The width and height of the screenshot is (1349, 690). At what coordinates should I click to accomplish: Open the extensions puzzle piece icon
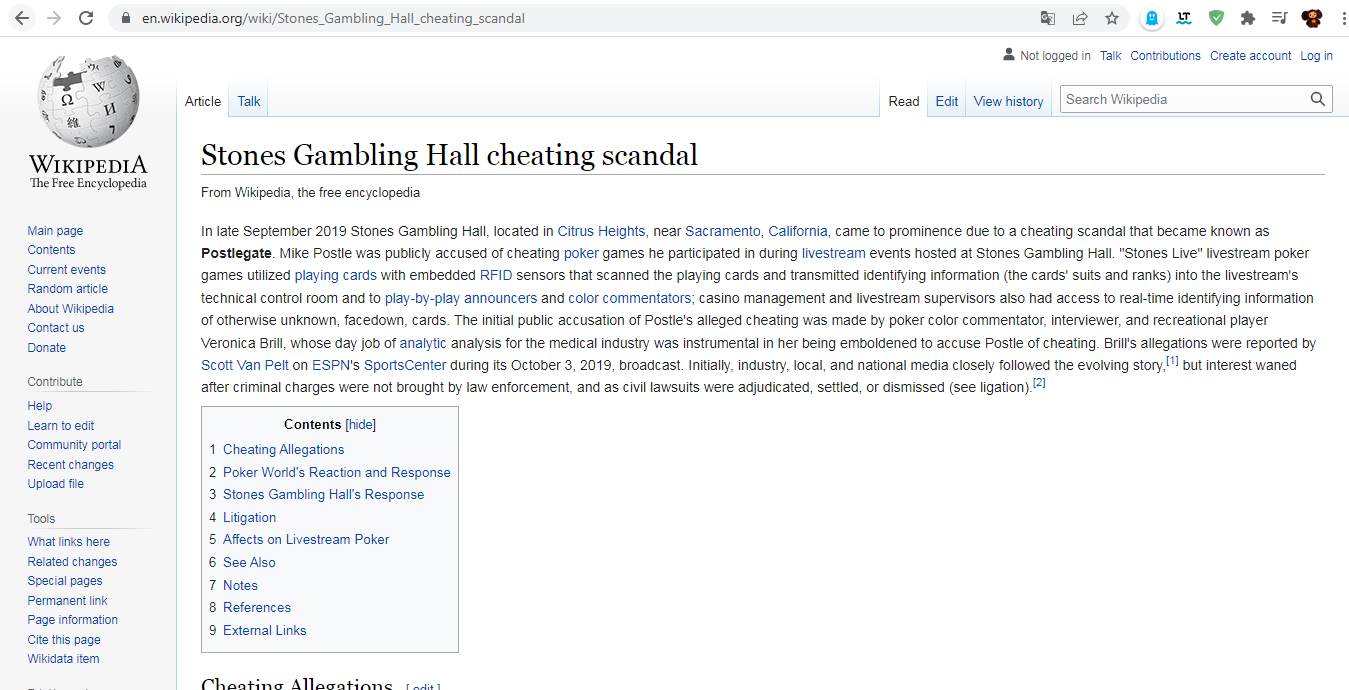point(1247,18)
